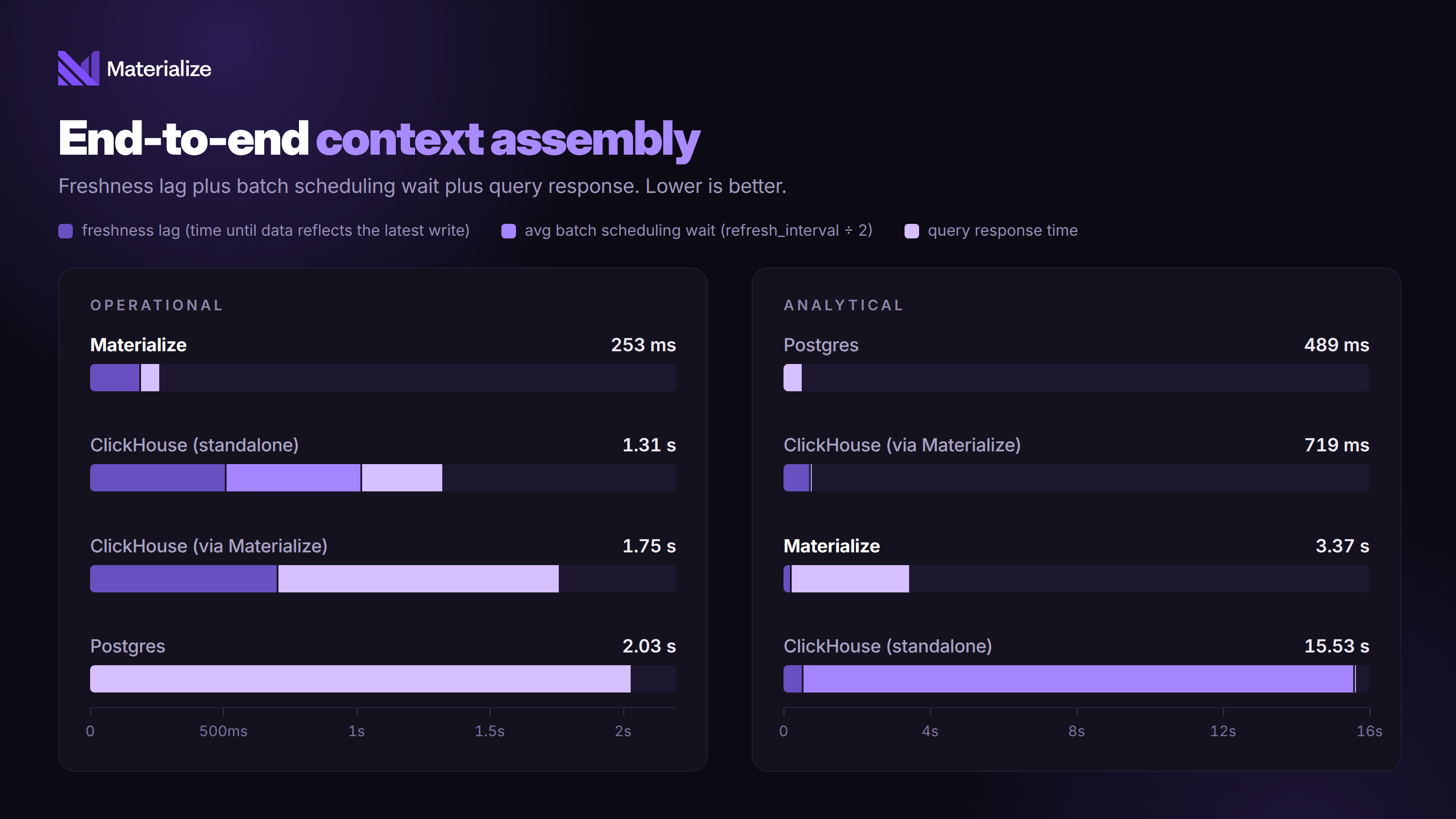Click the OPERATIONAL panel heading
This screenshot has height=819, width=1456.
(157, 305)
